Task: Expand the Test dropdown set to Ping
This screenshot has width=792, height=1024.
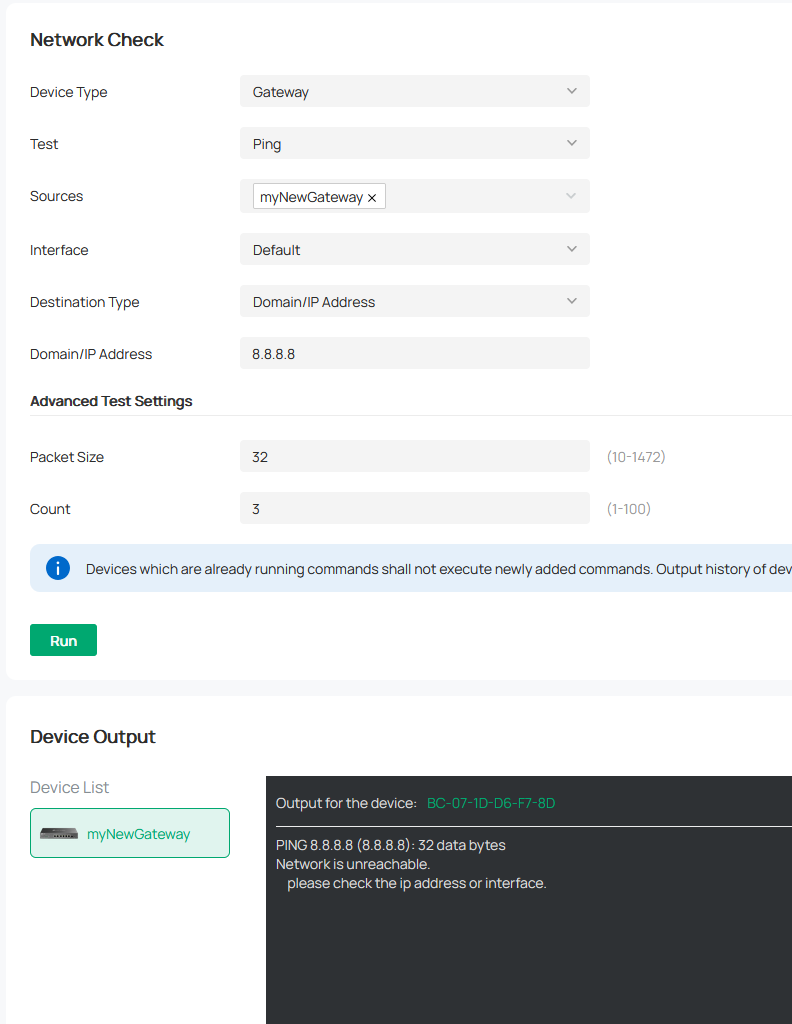Action: pyautogui.click(x=414, y=143)
